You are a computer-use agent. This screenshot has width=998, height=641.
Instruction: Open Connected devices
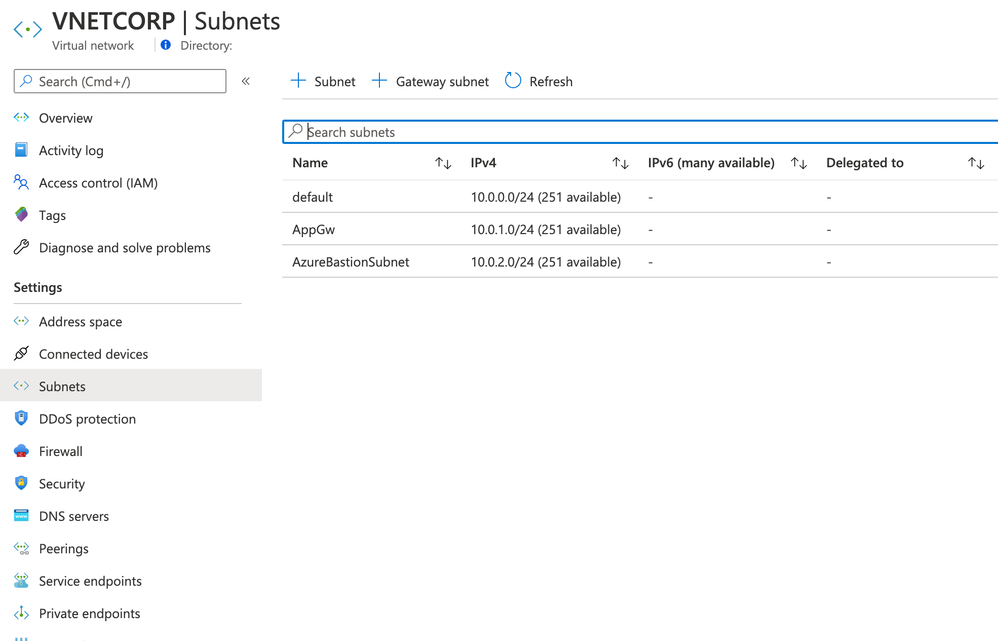click(x=94, y=354)
